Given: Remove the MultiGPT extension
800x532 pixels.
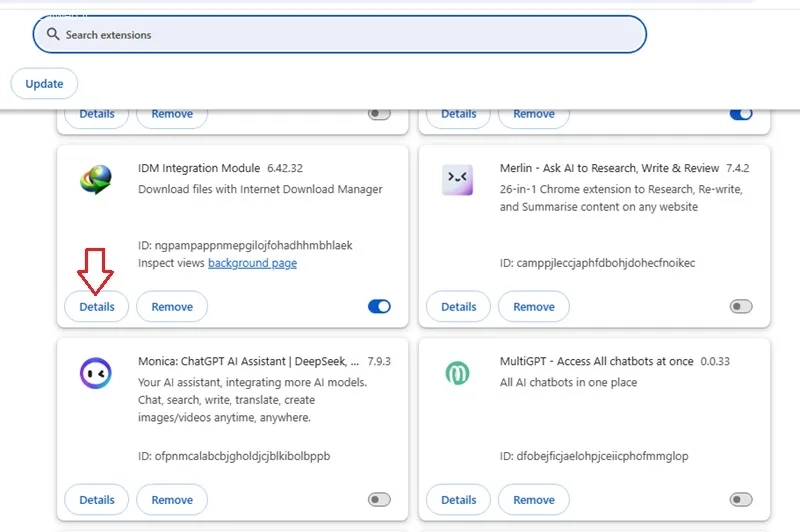Looking at the screenshot, I should [x=534, y=499].
